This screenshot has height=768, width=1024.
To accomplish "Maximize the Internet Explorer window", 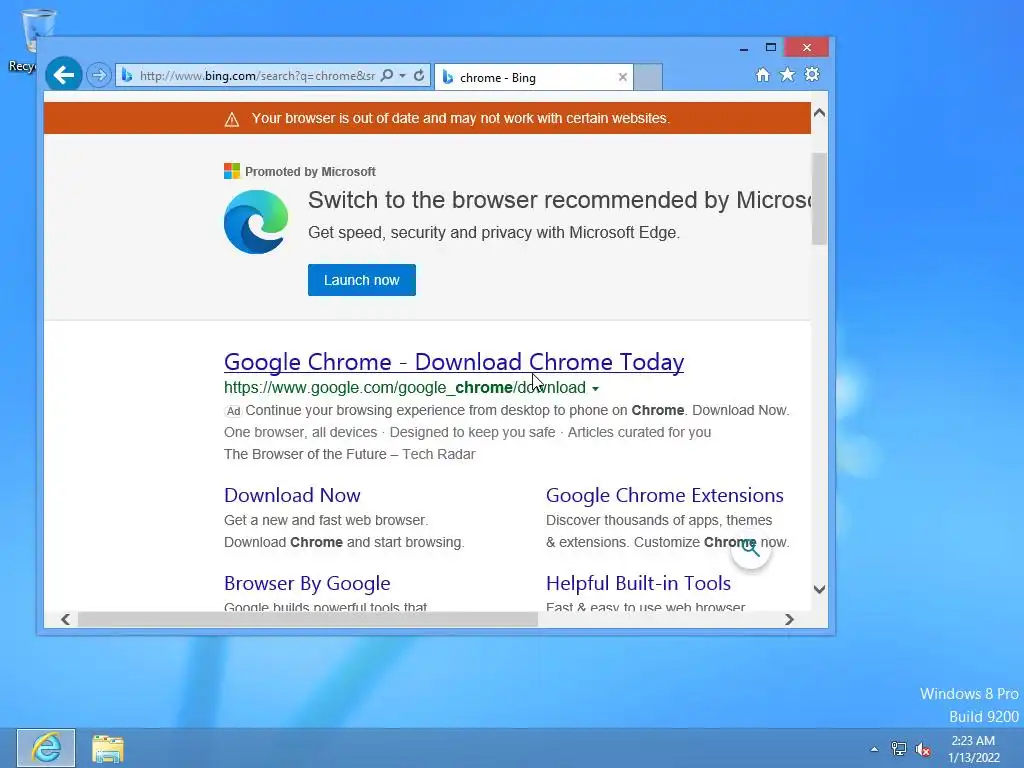I will tap(771, 48).
